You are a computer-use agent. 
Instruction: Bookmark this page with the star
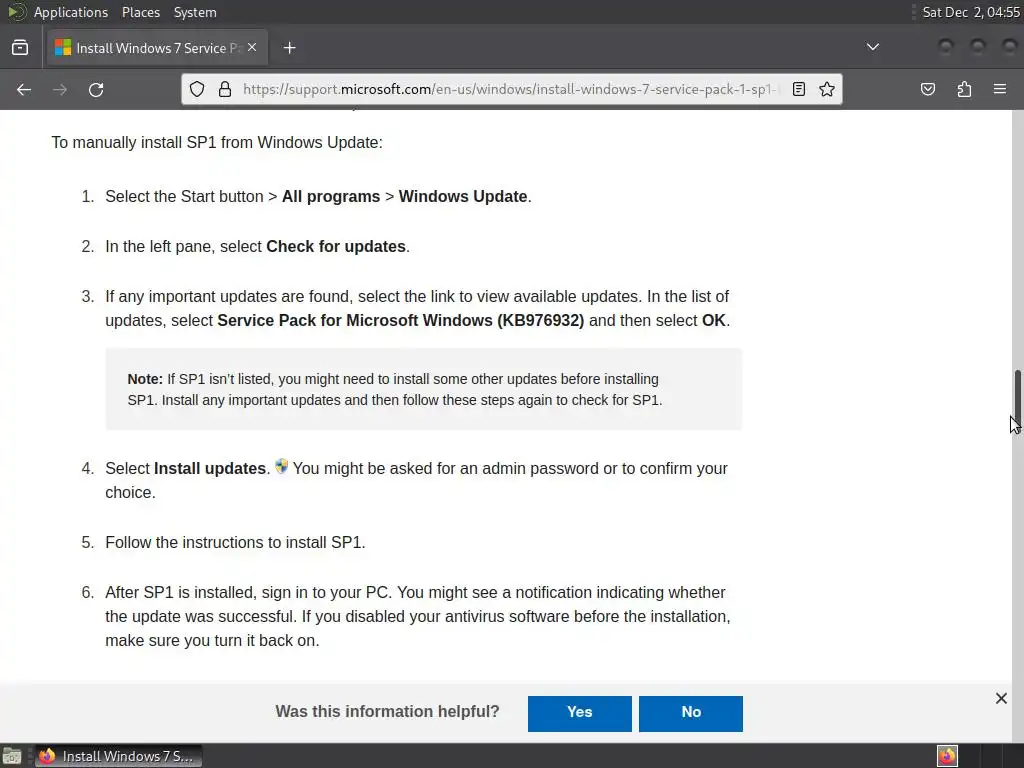tap(827, 89)
